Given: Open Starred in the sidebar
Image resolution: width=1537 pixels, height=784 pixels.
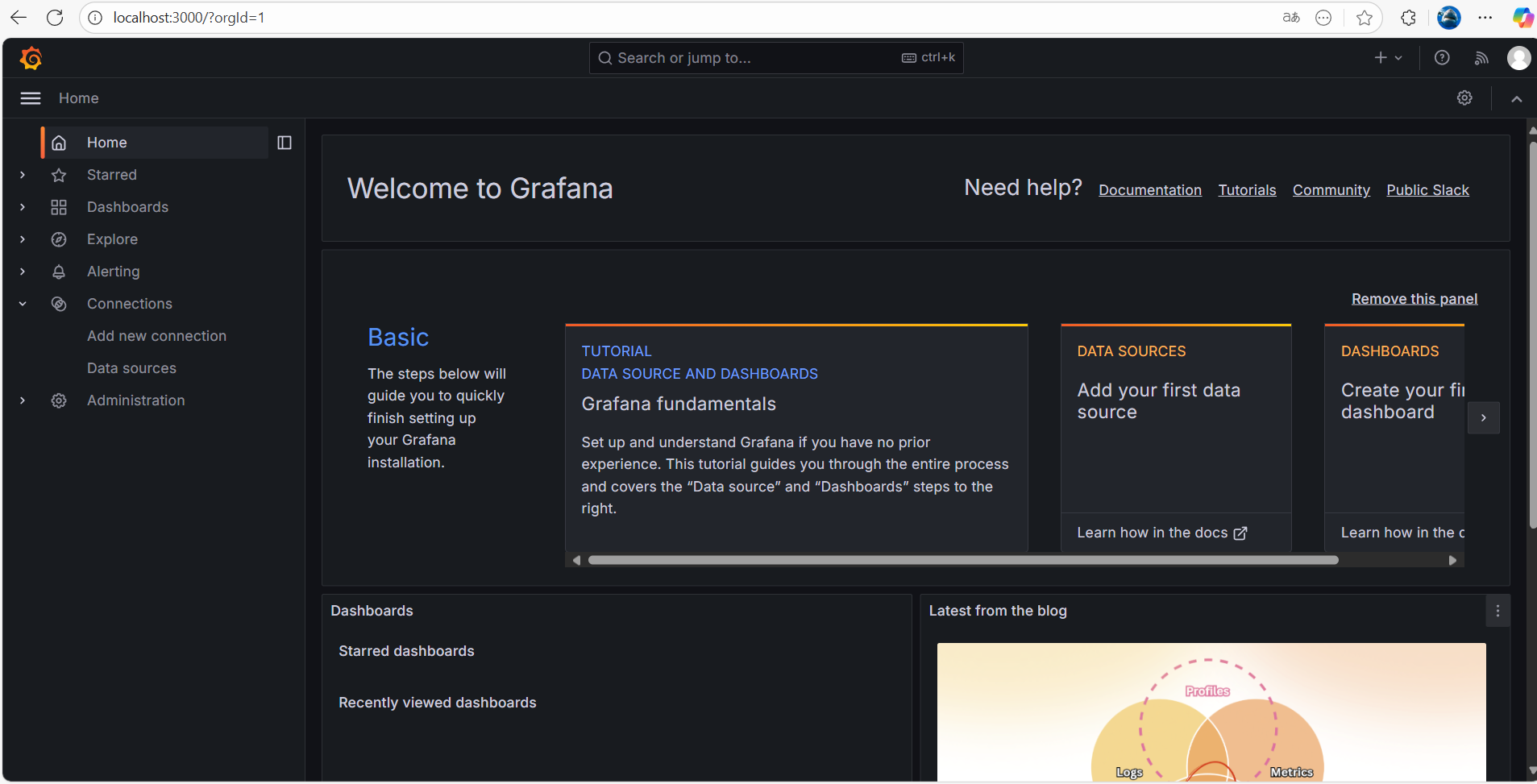Looking at the screenshot, I should point(112,175).
